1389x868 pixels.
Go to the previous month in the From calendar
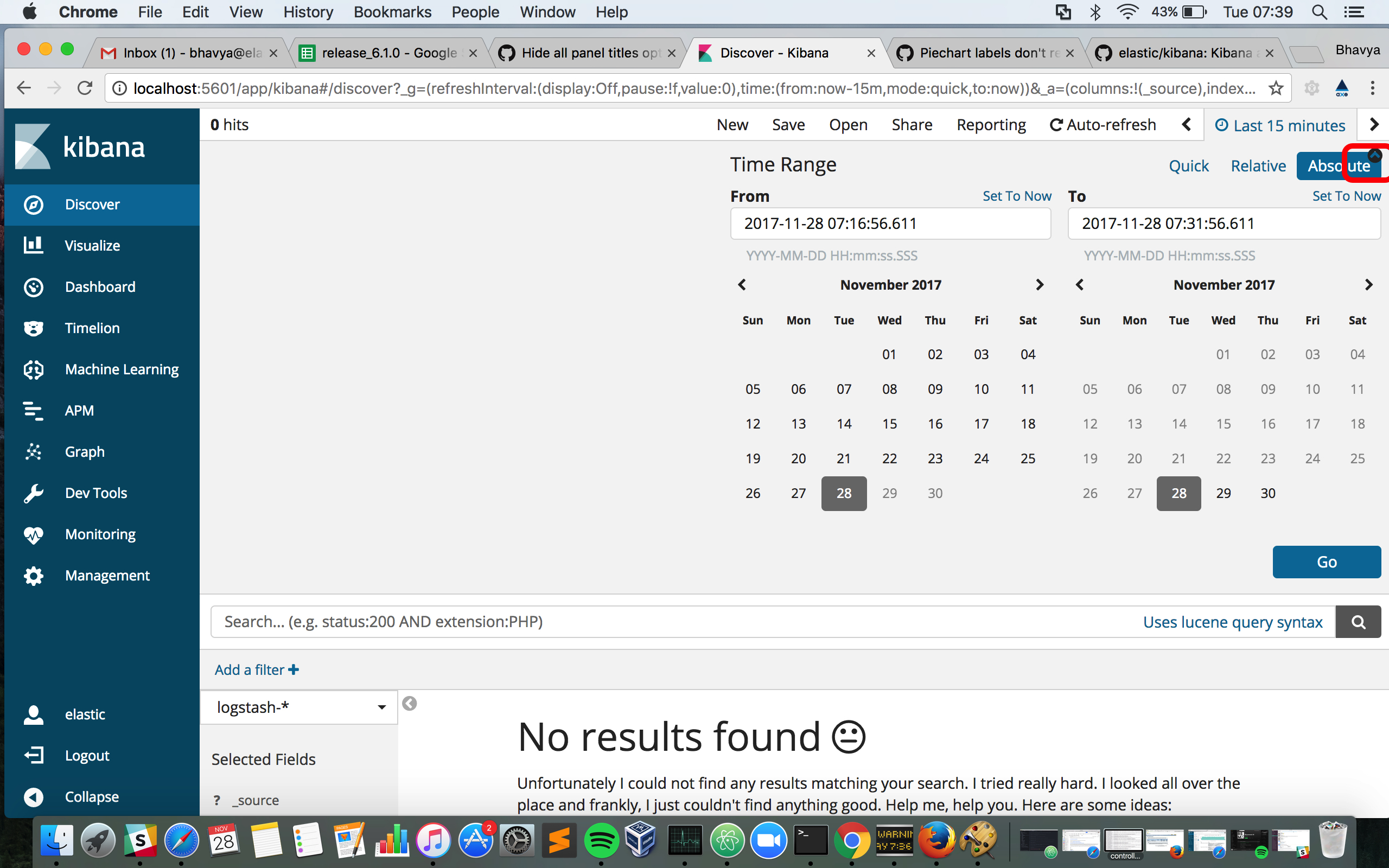[x=741, y=285]
